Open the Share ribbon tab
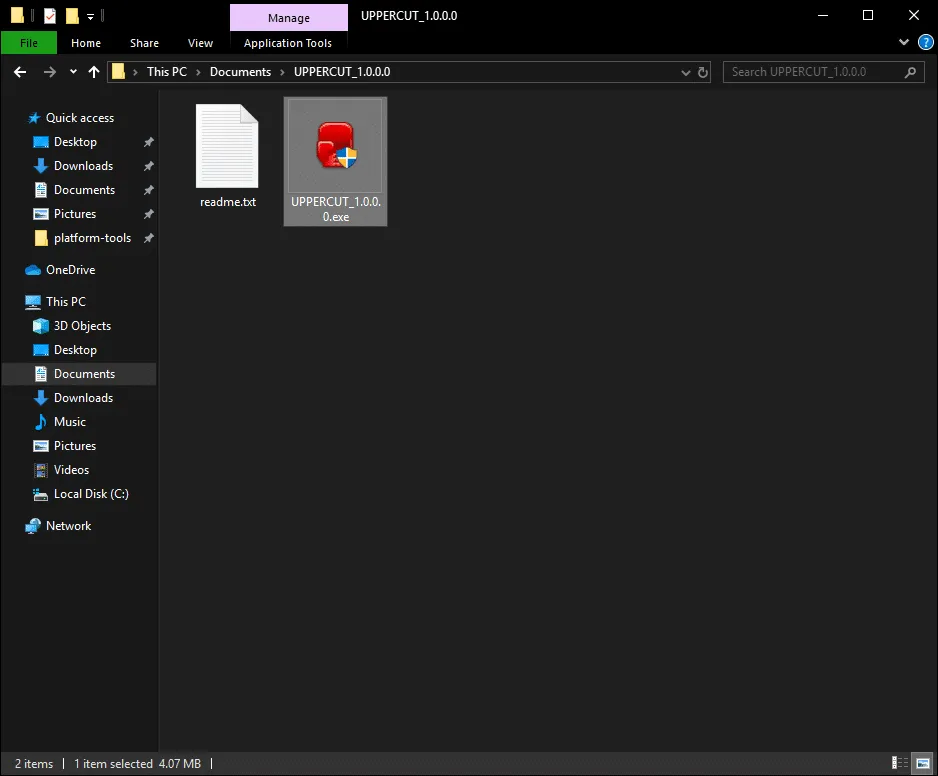Viewport: 938px width, 776px height. click(x=144, y=42)
